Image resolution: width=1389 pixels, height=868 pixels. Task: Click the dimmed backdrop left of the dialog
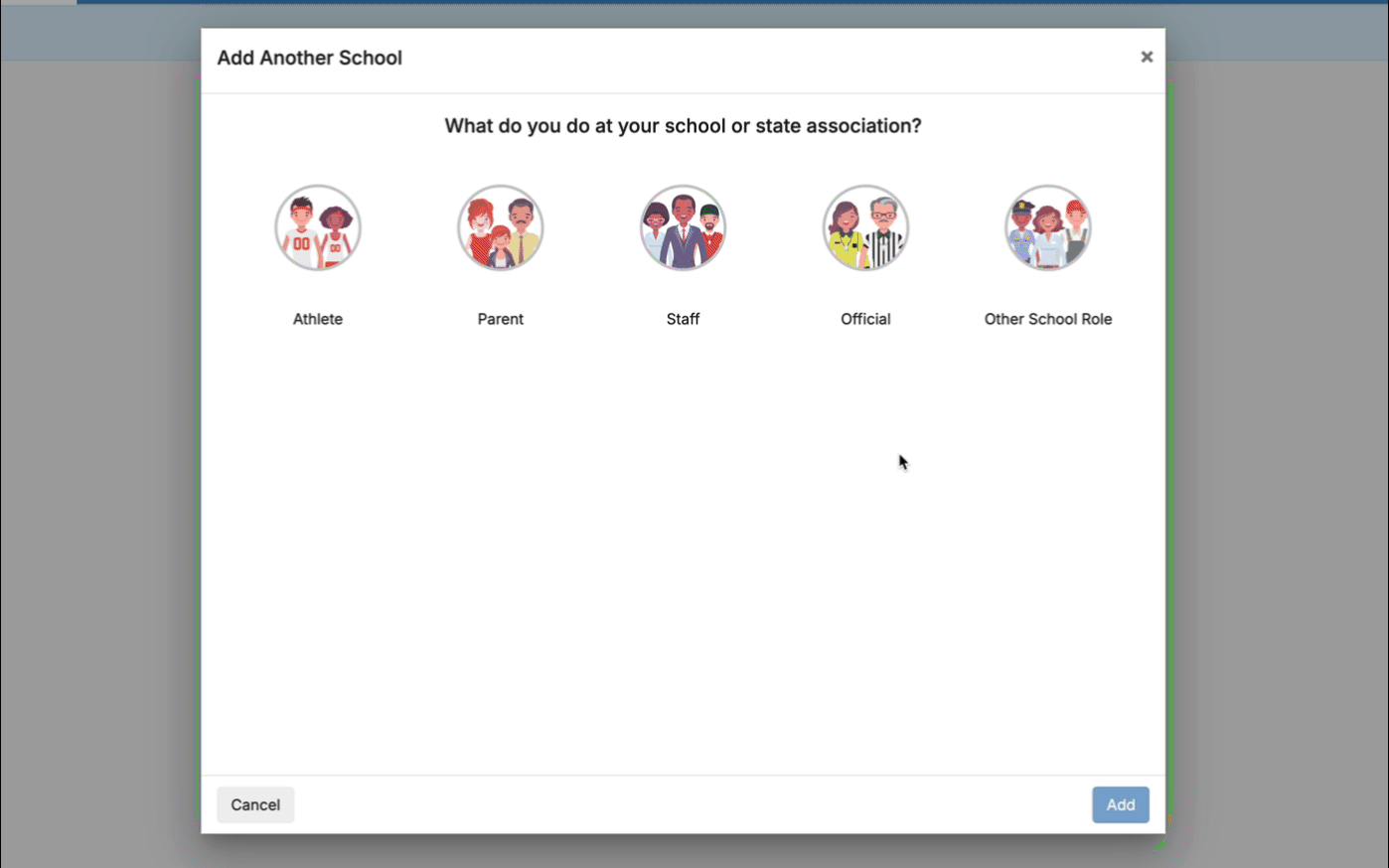pyautogui.click(x=99, y=447)
